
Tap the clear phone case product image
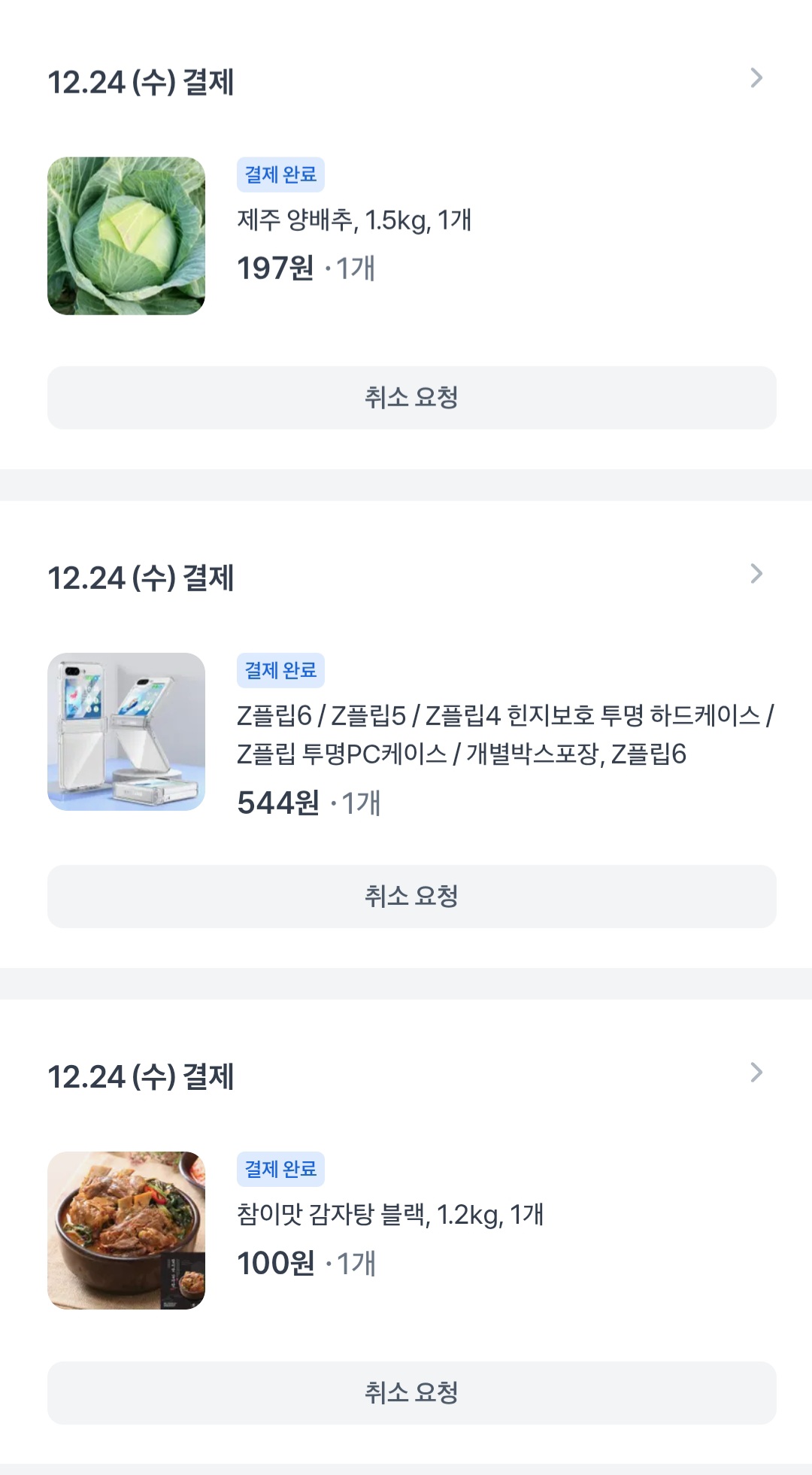[x=126, y=732]
